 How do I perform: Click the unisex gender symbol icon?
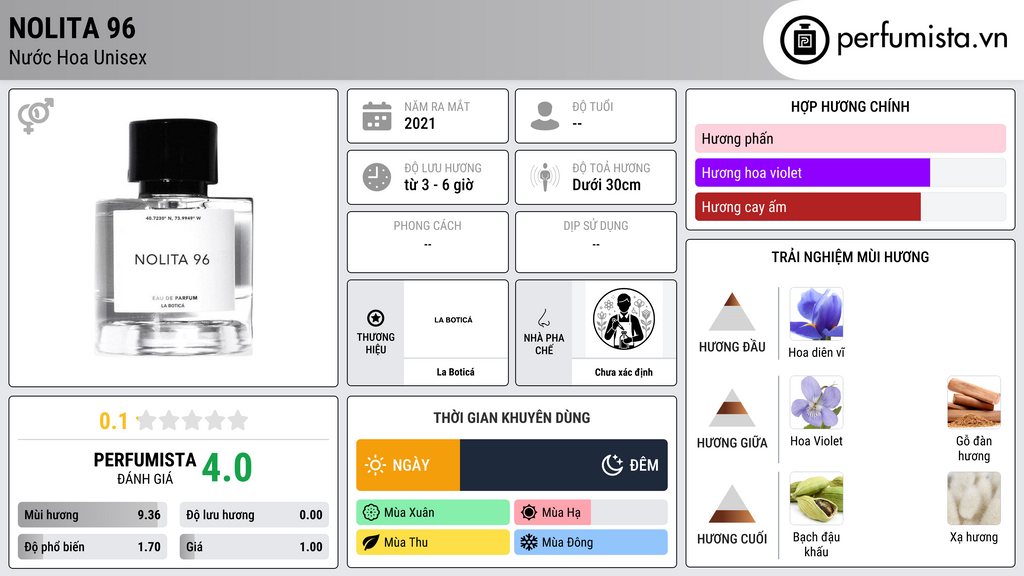click(x=36, y=116)
